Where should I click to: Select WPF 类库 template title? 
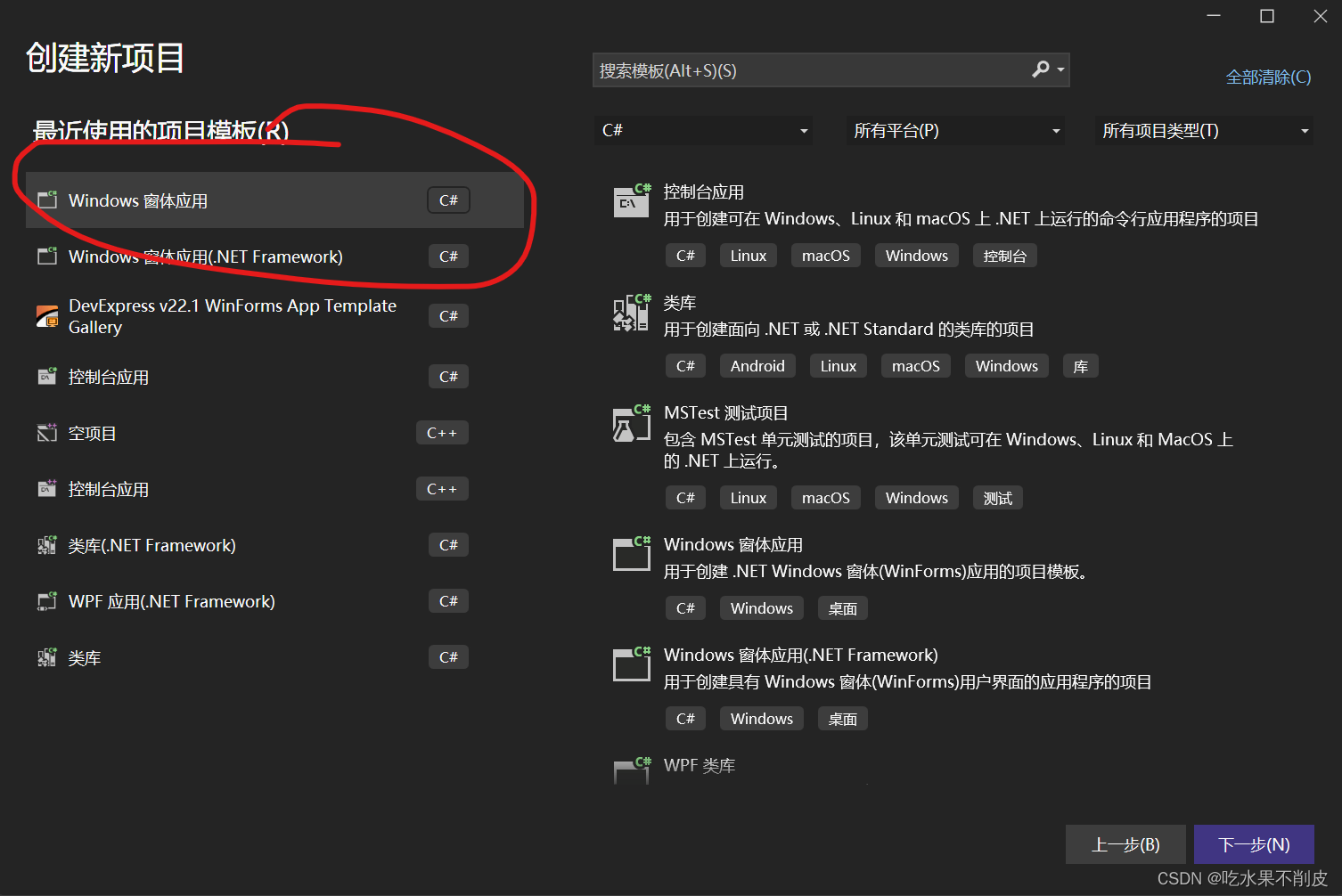(700, 765)
